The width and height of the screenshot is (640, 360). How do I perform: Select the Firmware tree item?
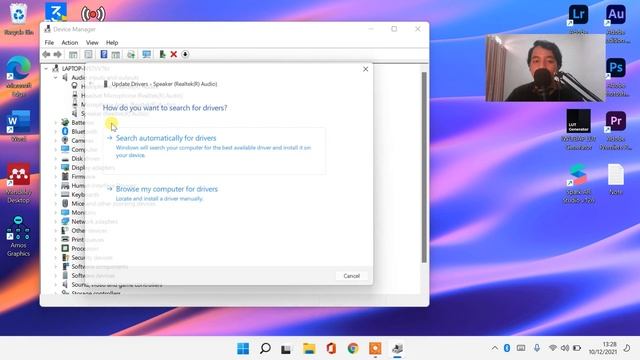83,176
